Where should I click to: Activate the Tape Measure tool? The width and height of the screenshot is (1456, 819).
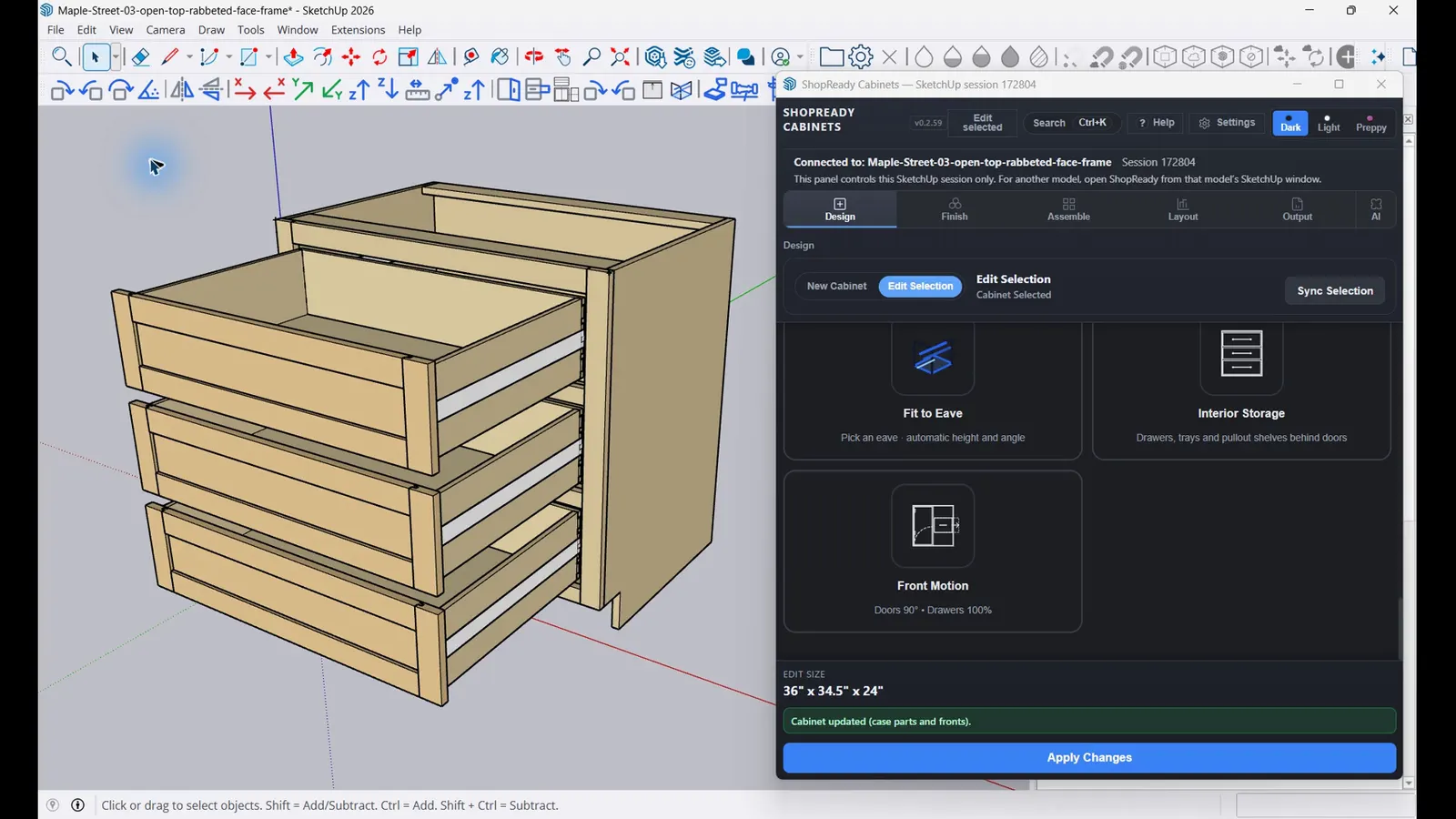coord(471,57)
